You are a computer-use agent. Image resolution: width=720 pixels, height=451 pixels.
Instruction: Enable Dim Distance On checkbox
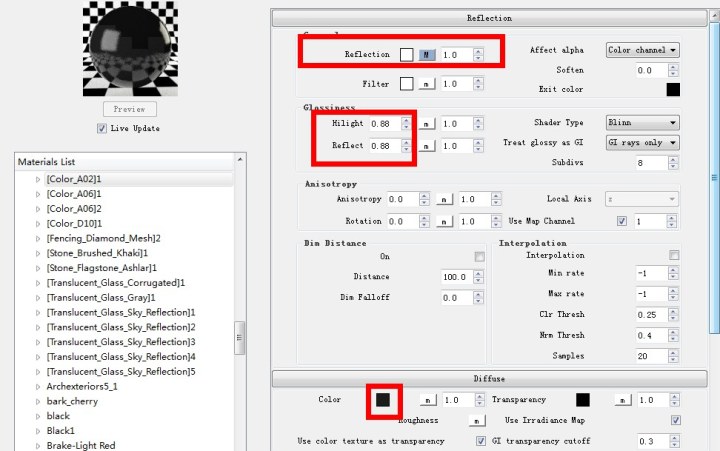point(479,257)
